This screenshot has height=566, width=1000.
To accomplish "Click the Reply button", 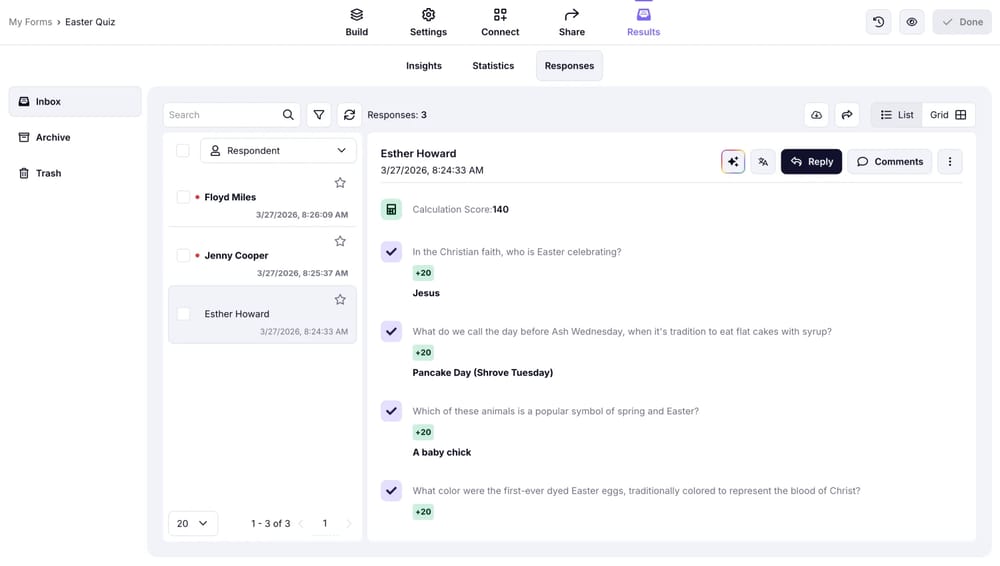I will [811, 162].
